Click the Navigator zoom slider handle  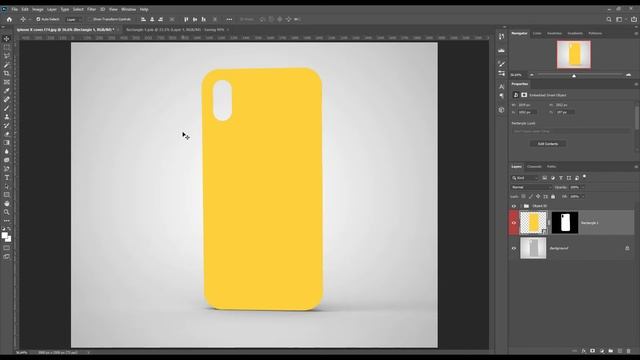click(574, 76)
